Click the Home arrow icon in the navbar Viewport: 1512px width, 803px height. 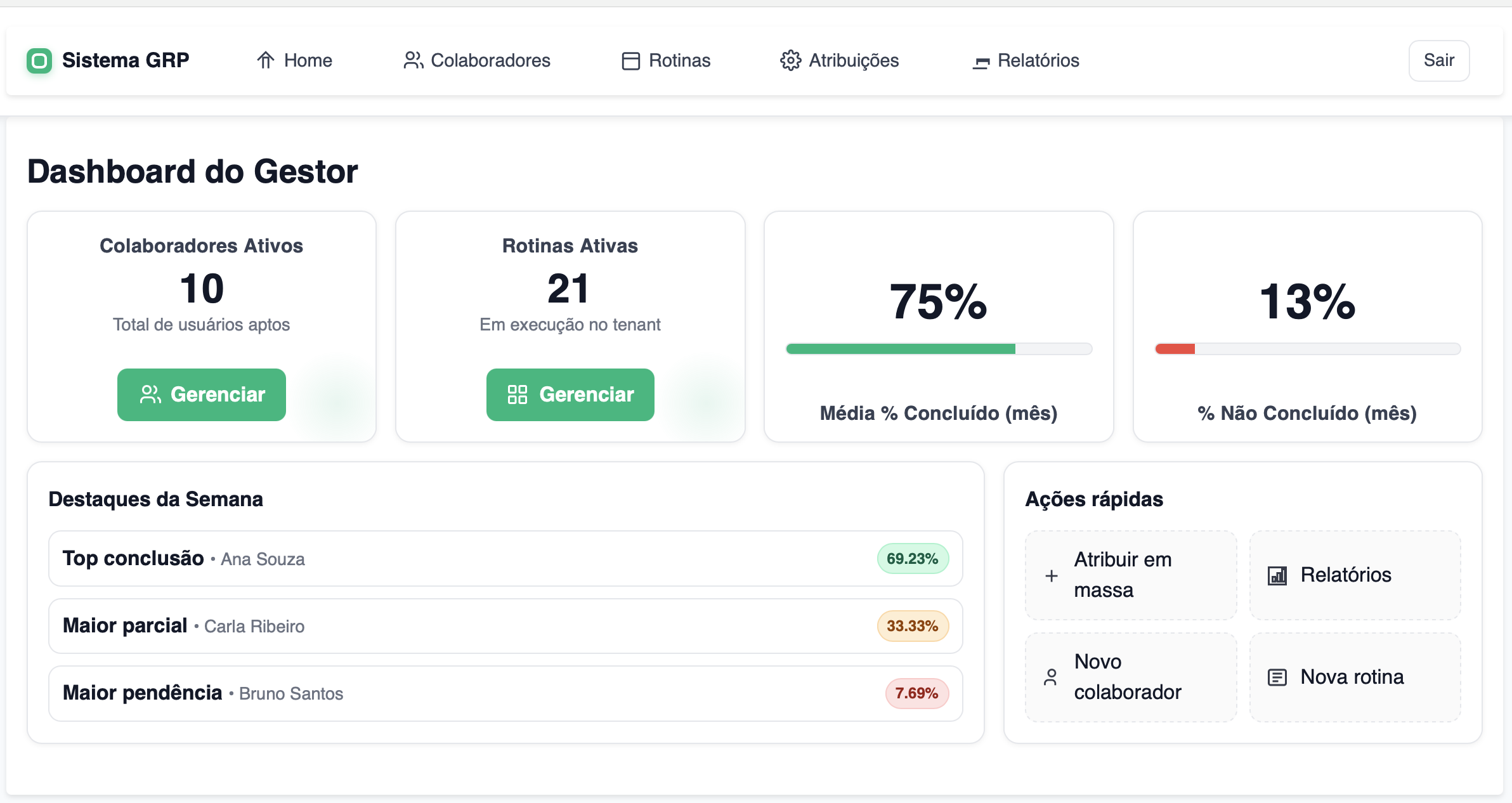pyautogui.click(x=266, y=60)
